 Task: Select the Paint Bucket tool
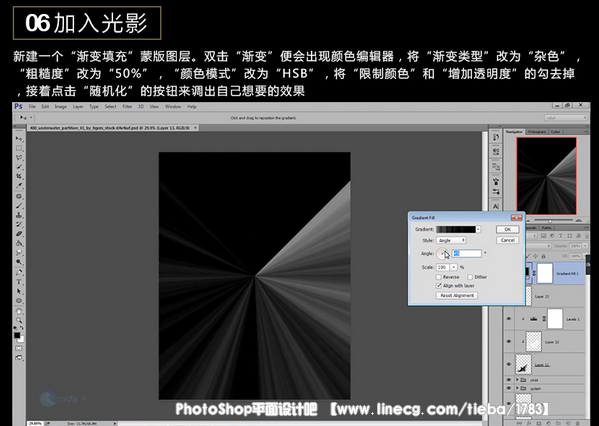click(19, 243)
